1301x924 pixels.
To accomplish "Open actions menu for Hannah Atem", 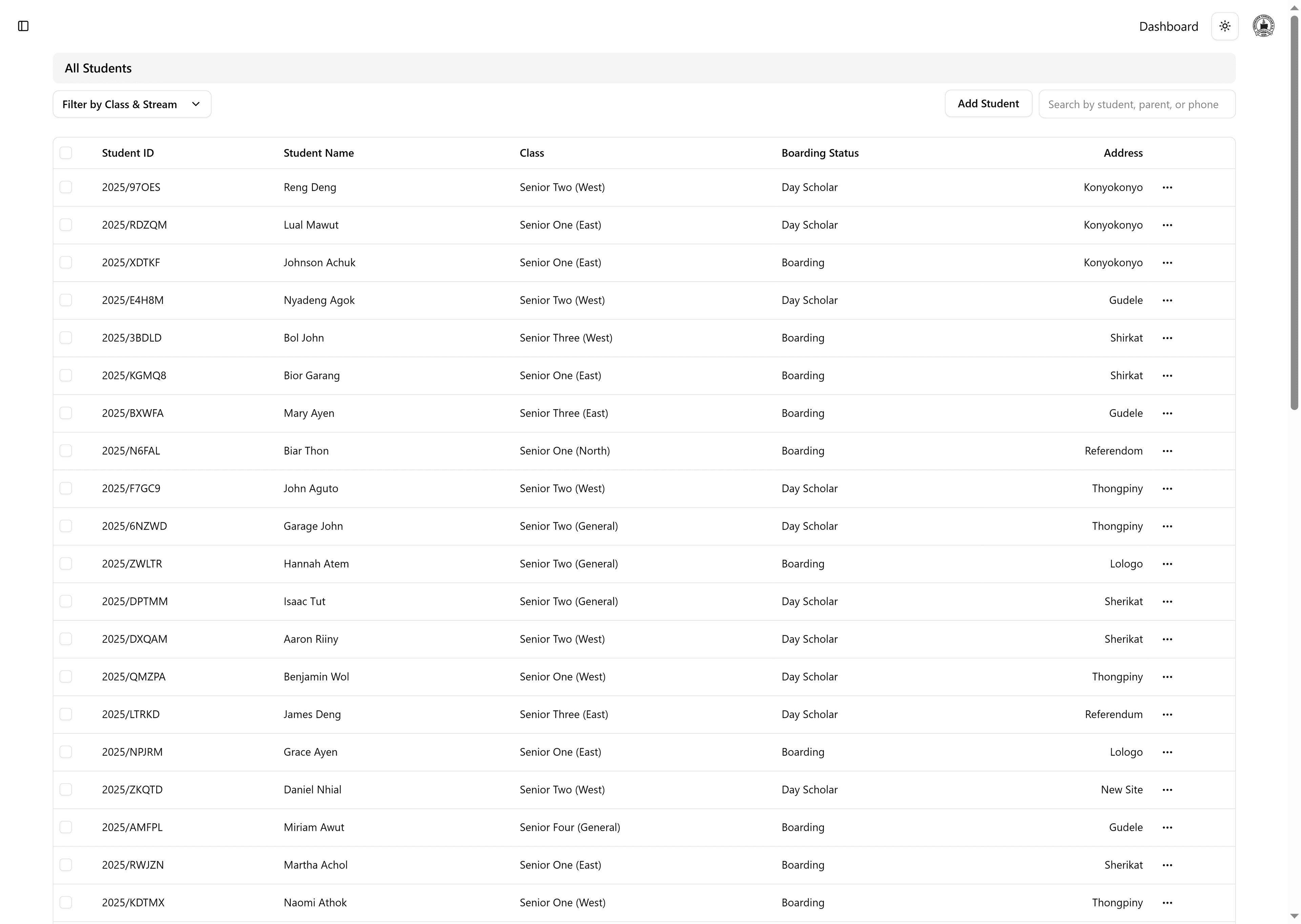I will point(1167,564).
